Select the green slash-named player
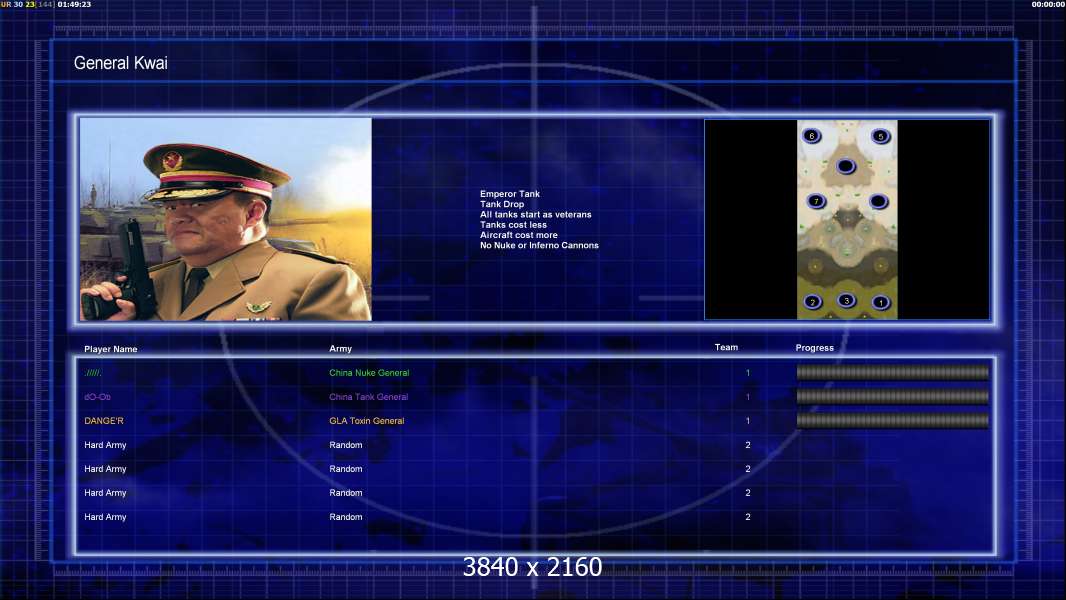The width and height of the screenshot is (1066, 600). [93, 373]
